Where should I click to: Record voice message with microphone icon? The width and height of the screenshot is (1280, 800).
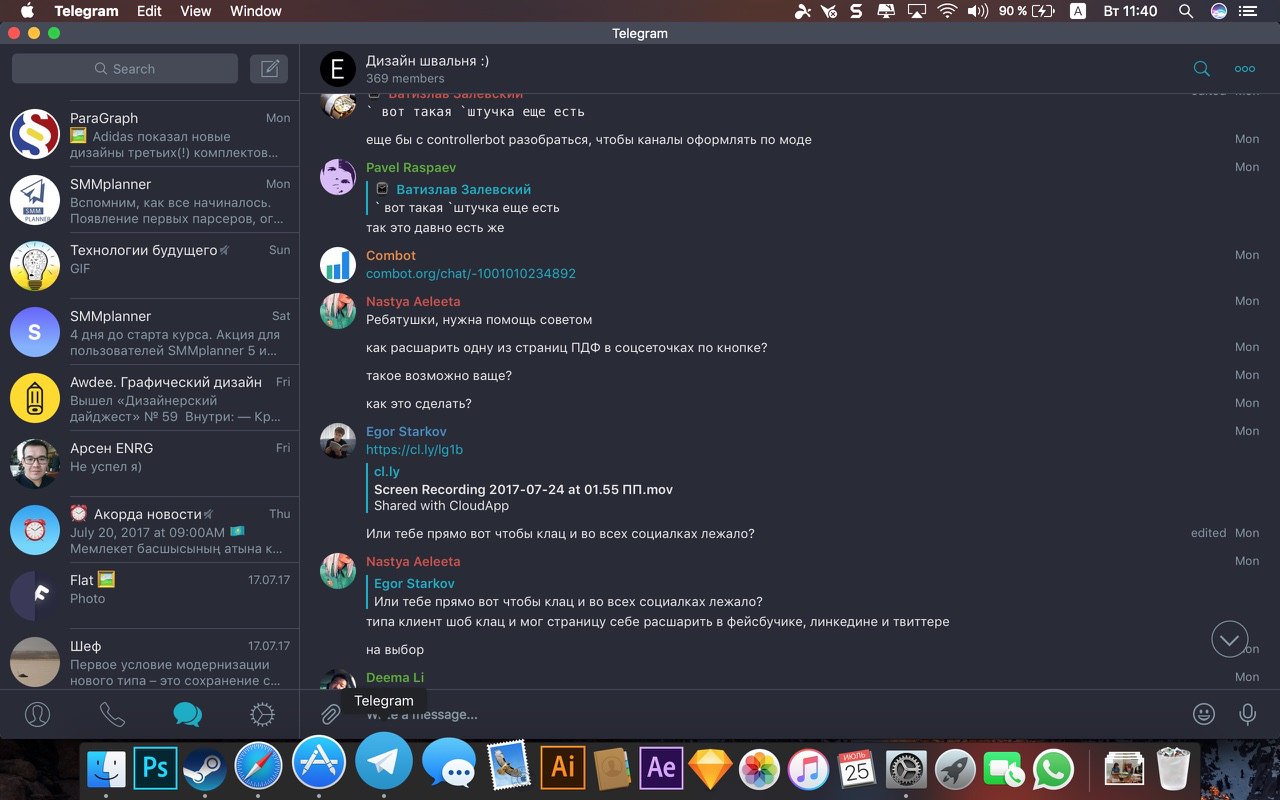click(1247, 714)
